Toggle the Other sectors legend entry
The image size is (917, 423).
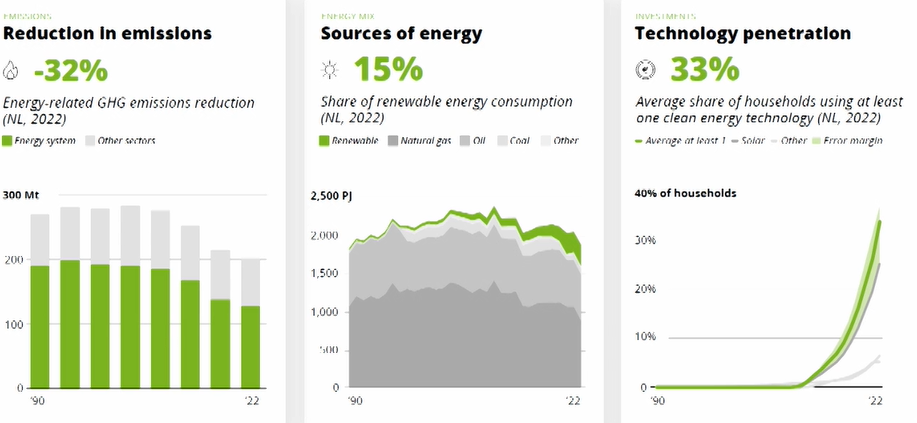(x=120, y=140)
